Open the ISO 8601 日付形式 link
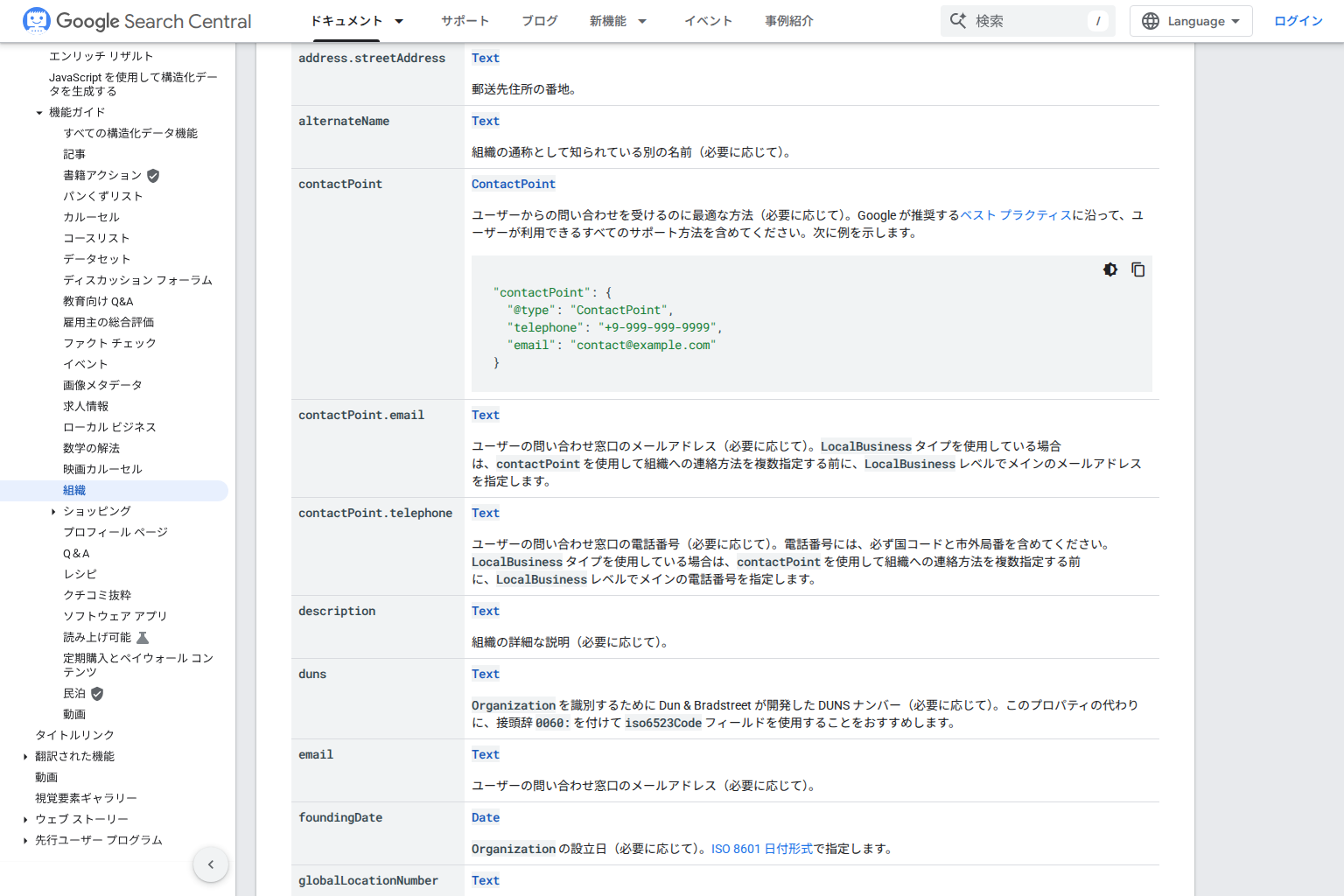This screenshot has width=1344, height=896. [762, 849]
